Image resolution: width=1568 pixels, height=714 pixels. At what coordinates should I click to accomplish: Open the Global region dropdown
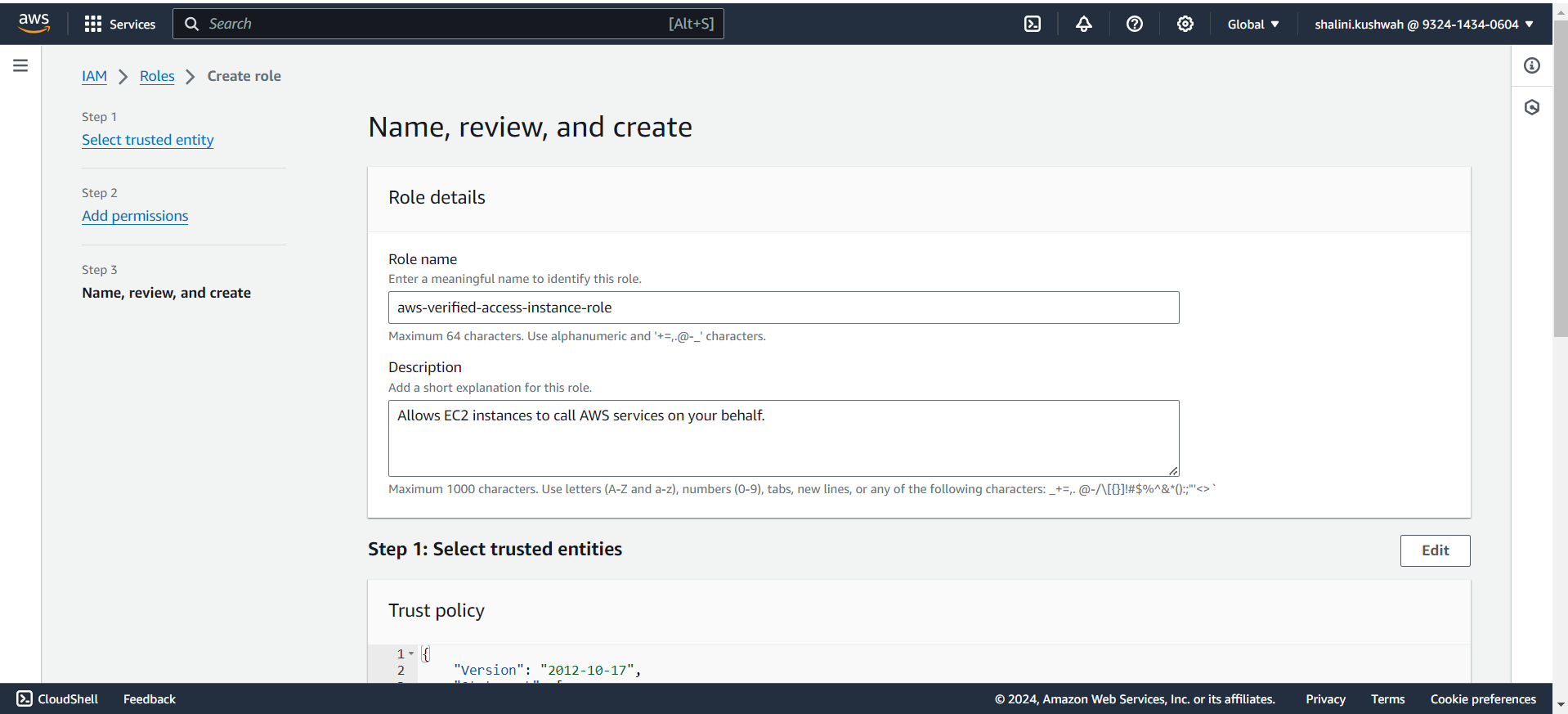(x=1253, y=24)
